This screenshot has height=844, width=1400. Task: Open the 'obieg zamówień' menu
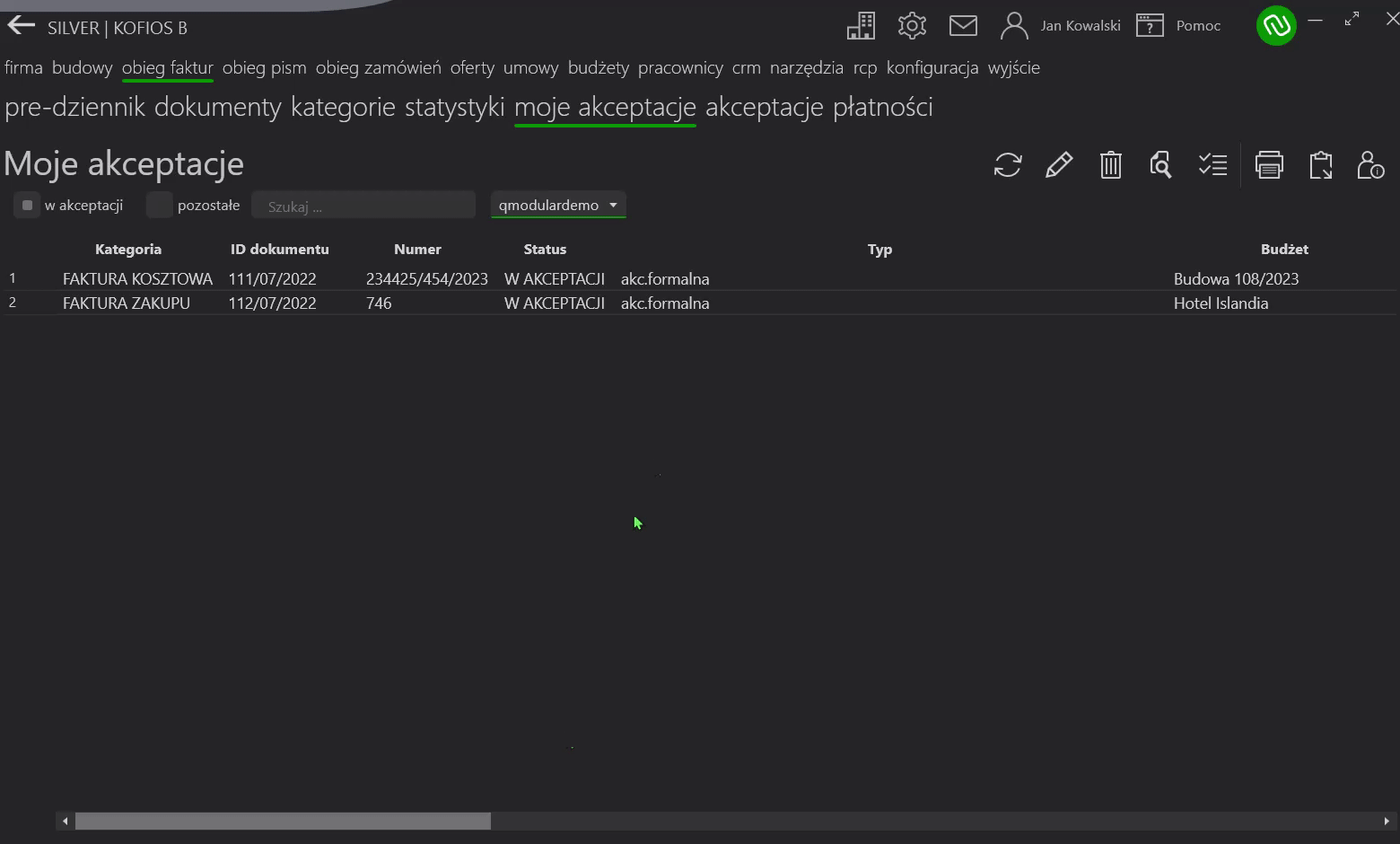click(x=379, y=67)
